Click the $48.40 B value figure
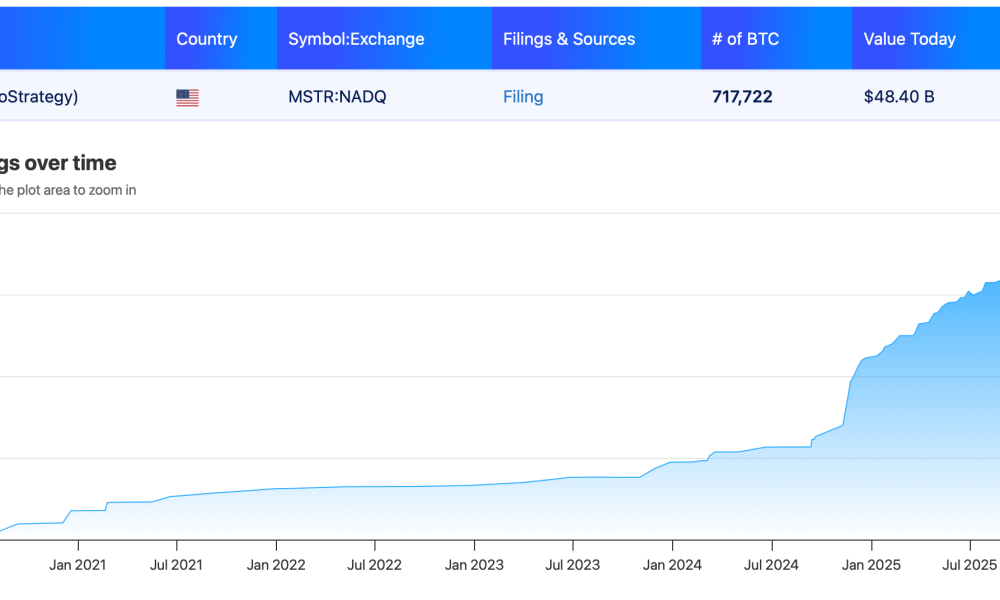This screenshot has width=1000, height=600. pos(898,96)
